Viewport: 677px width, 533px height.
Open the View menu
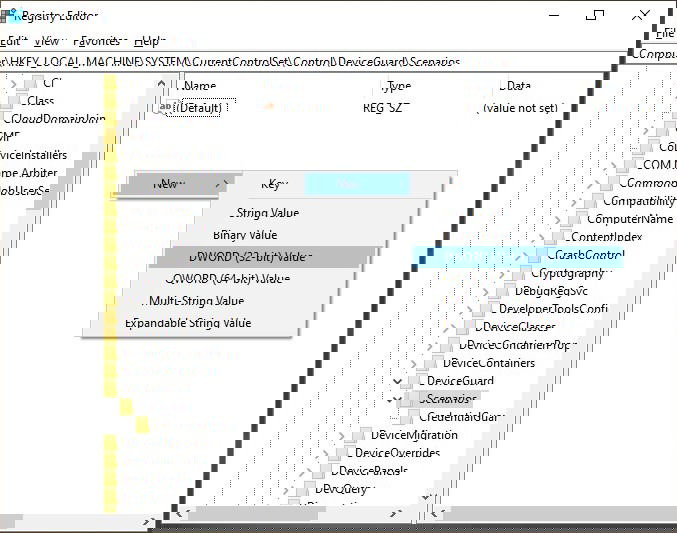(49, 41)
